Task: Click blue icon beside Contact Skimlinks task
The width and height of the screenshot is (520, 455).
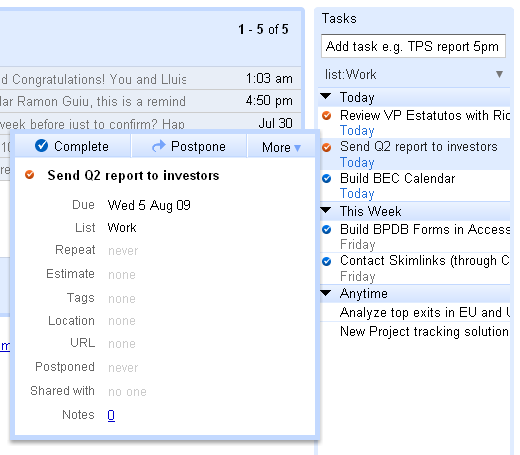Action: pos(327,261)
